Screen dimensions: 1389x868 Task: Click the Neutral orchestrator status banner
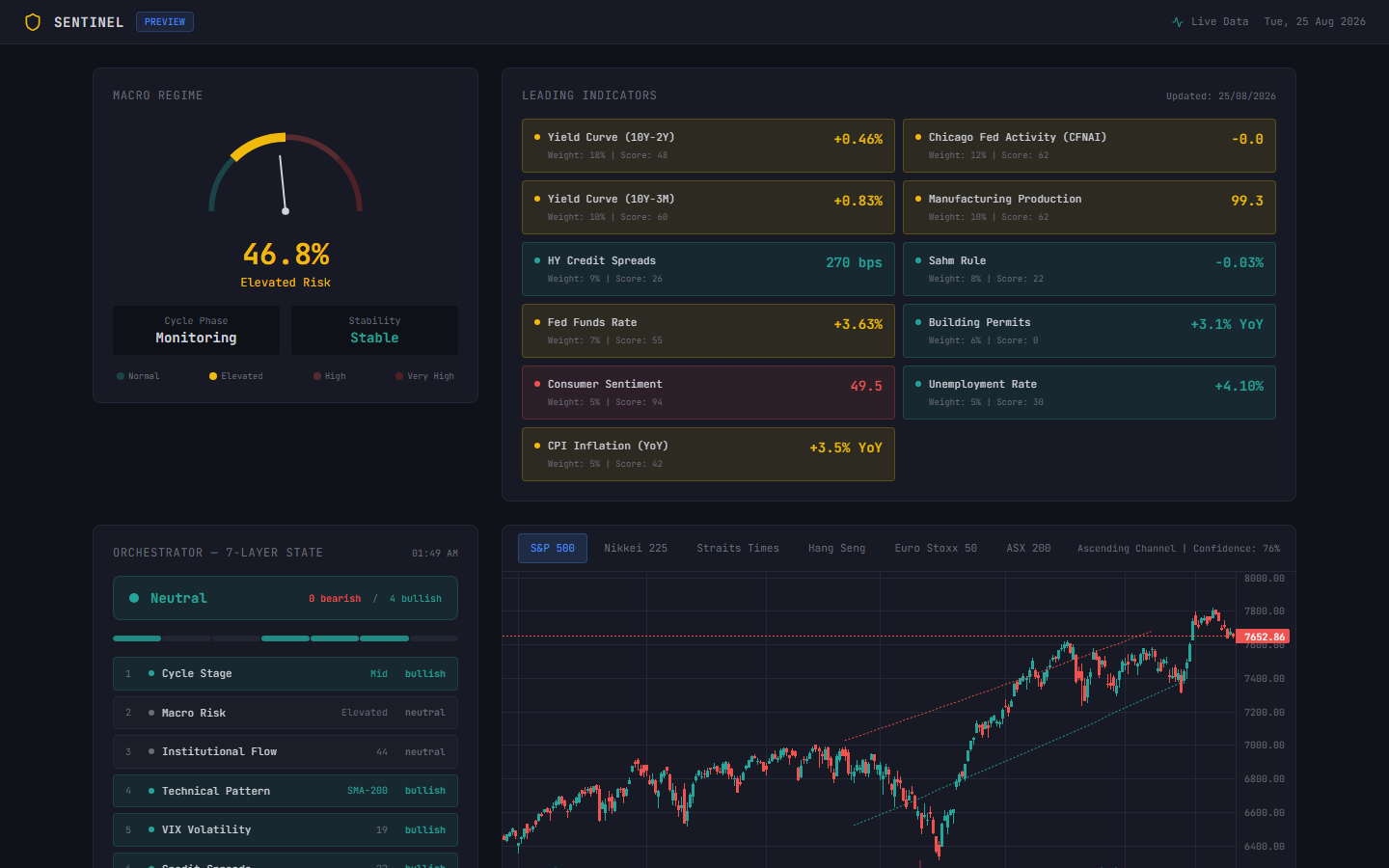[x=286, y=598]
